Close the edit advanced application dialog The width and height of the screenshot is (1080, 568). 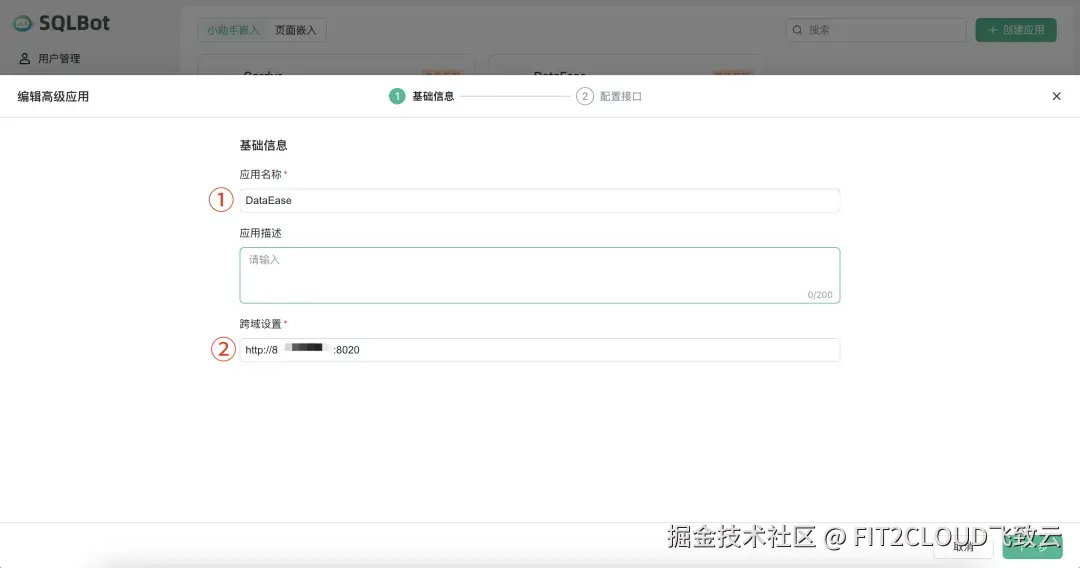coord(1056,96)
